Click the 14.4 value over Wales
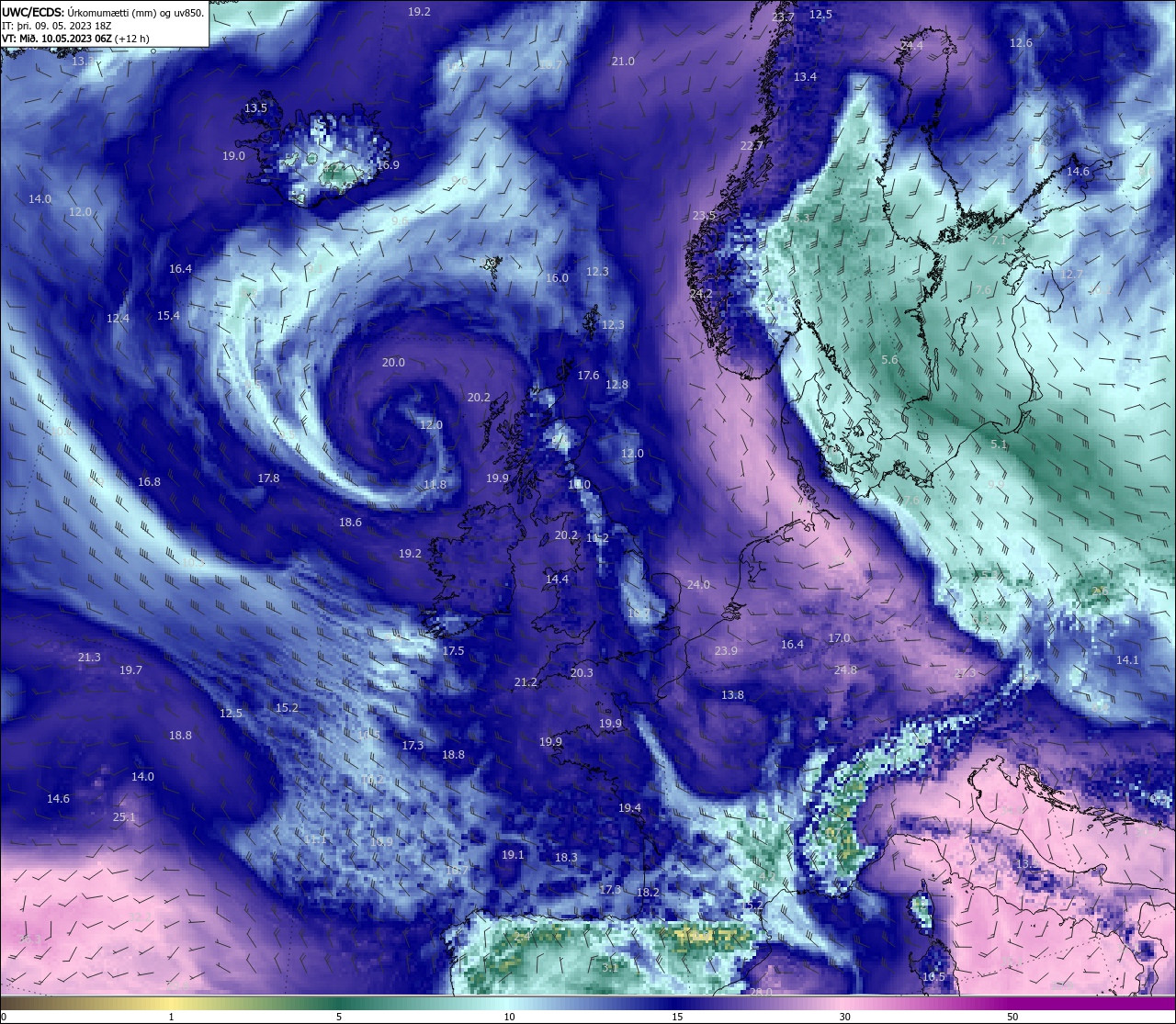 click(x=557, y=579)
